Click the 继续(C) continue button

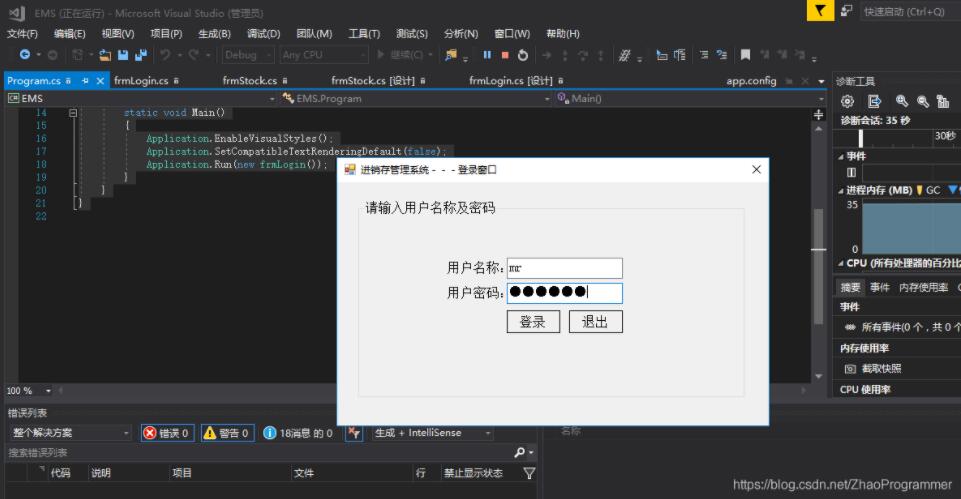400,55
